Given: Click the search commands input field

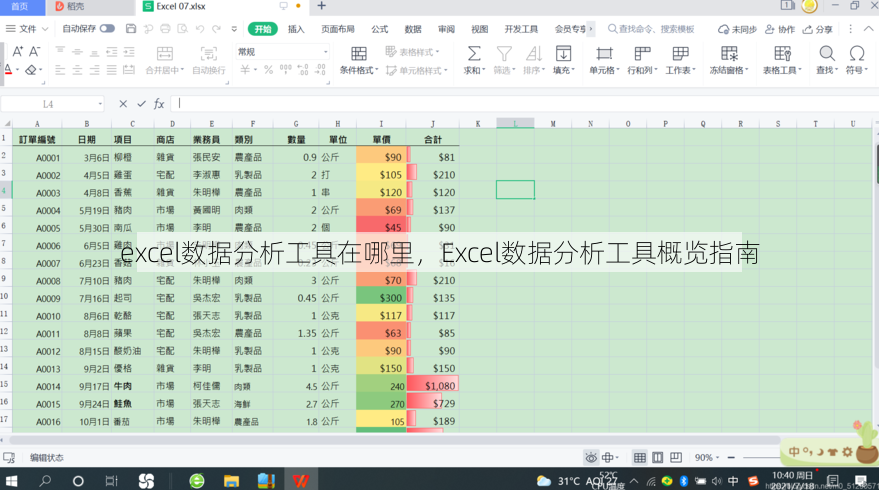Looking at the screenshot, I should point(651,29).
